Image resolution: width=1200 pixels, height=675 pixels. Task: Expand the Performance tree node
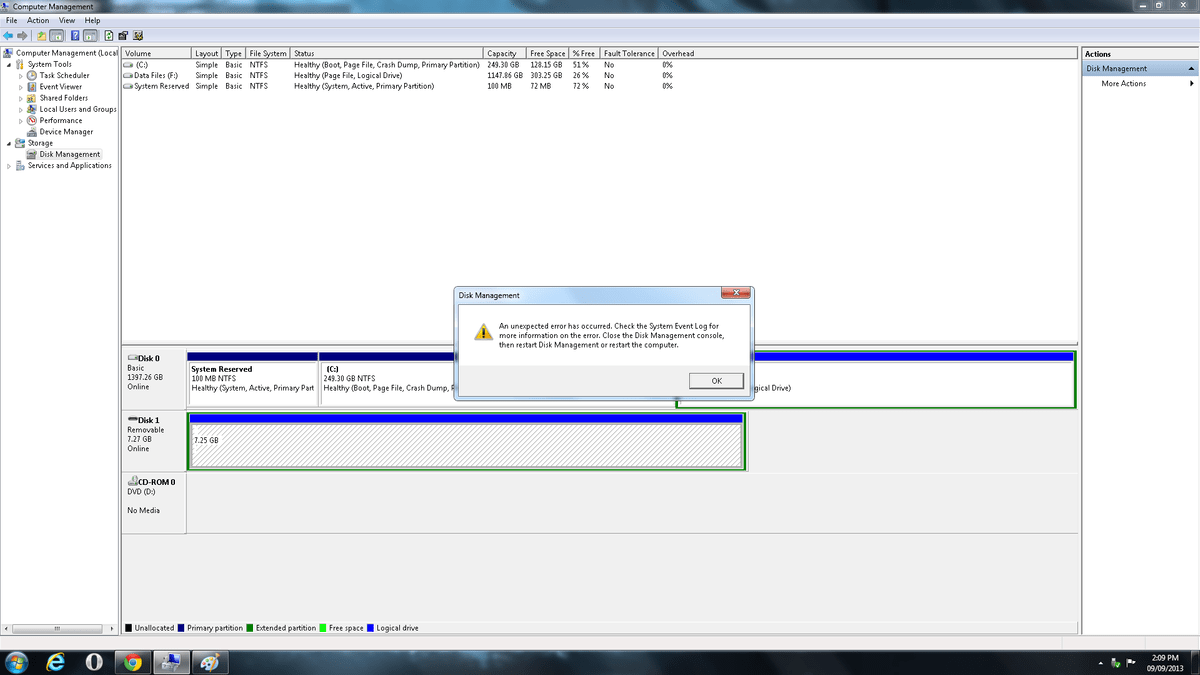(21, 120)
